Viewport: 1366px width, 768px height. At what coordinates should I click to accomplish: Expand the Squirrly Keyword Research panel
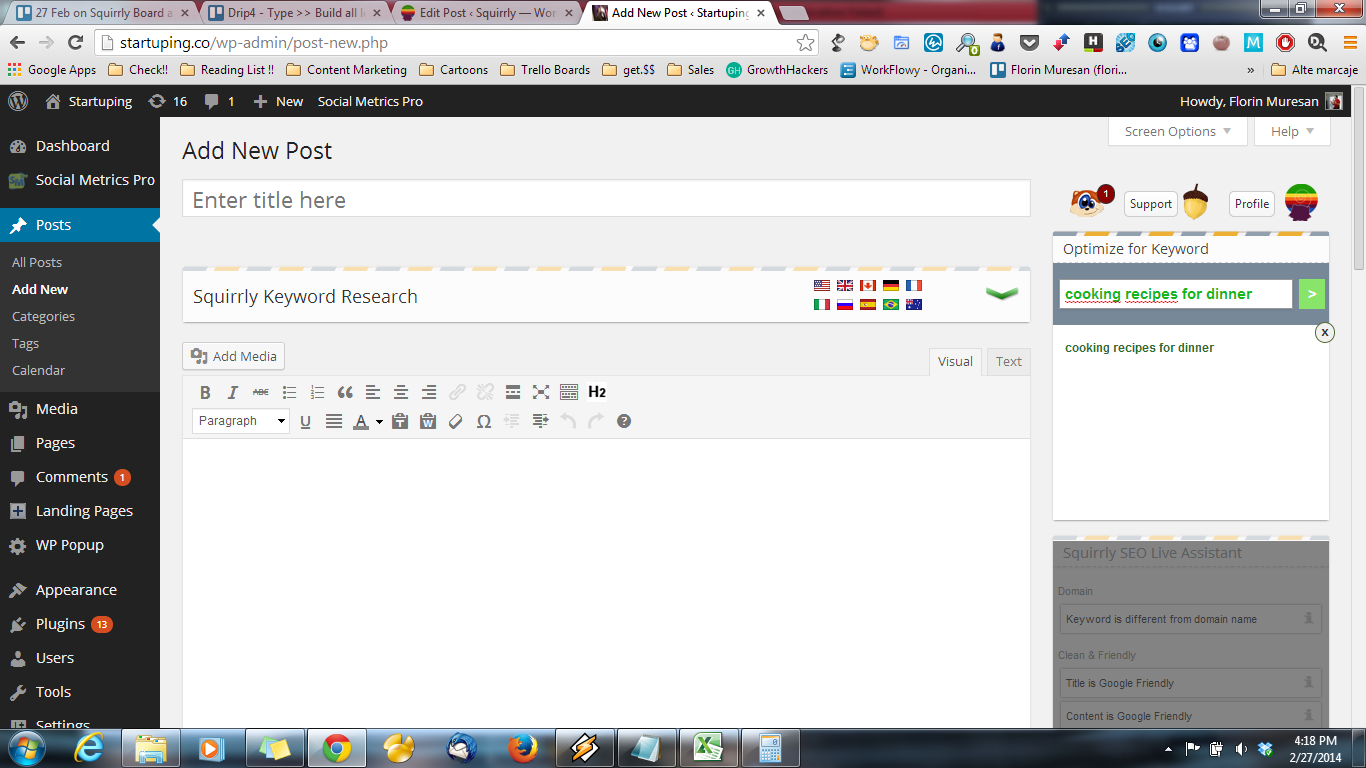tap(1001, 294)
